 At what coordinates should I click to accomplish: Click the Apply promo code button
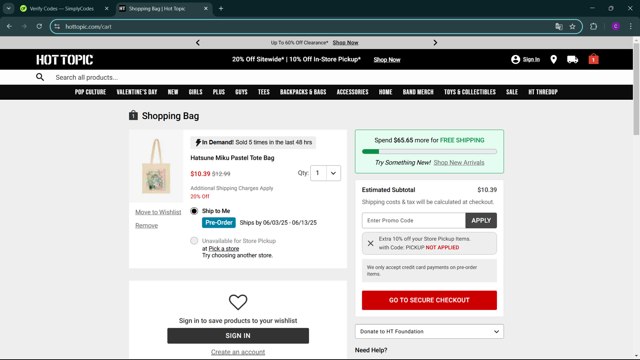pyautogui.click(x=481, y=220)
